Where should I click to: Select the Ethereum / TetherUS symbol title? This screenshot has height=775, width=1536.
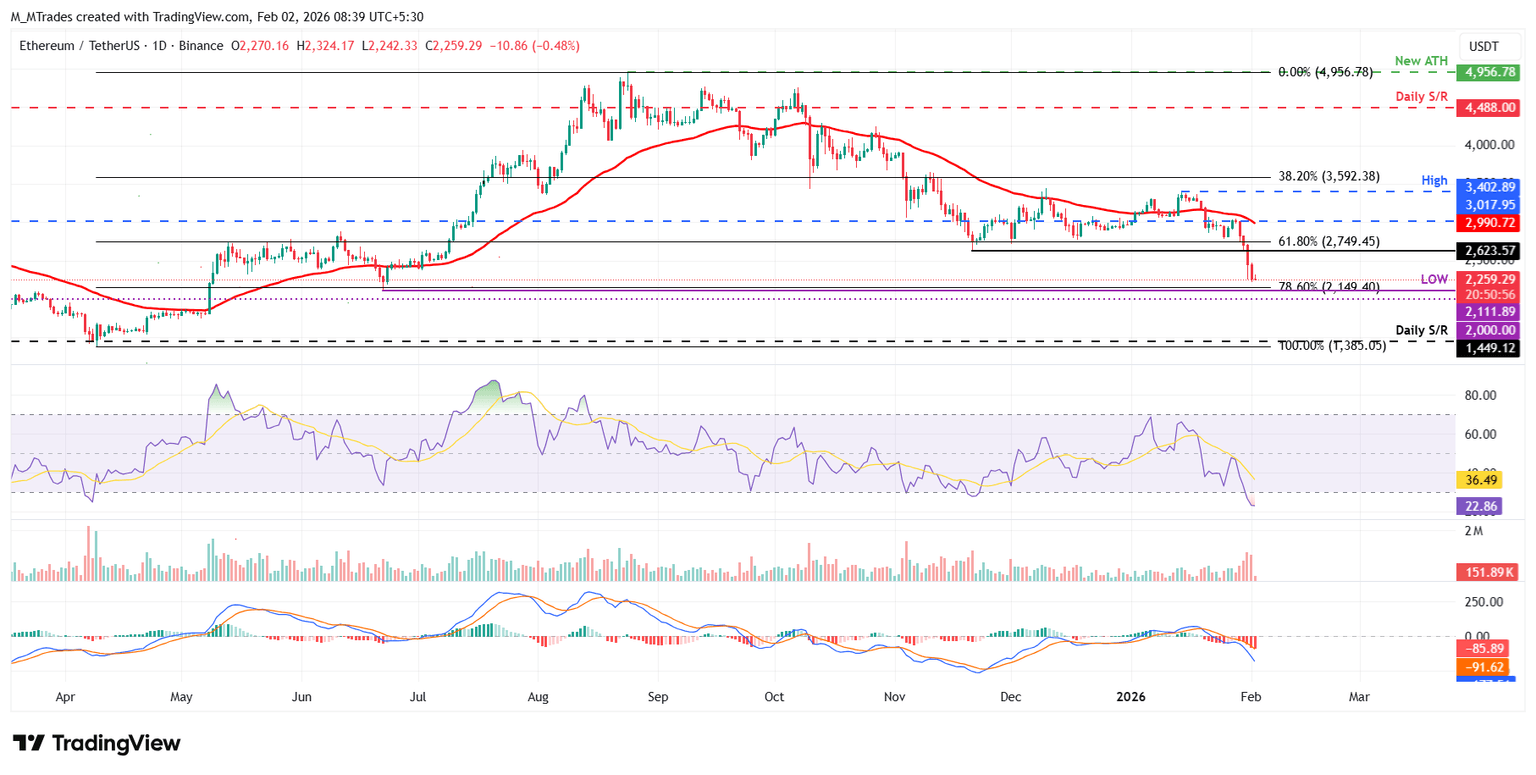click(x=72, y=46)
